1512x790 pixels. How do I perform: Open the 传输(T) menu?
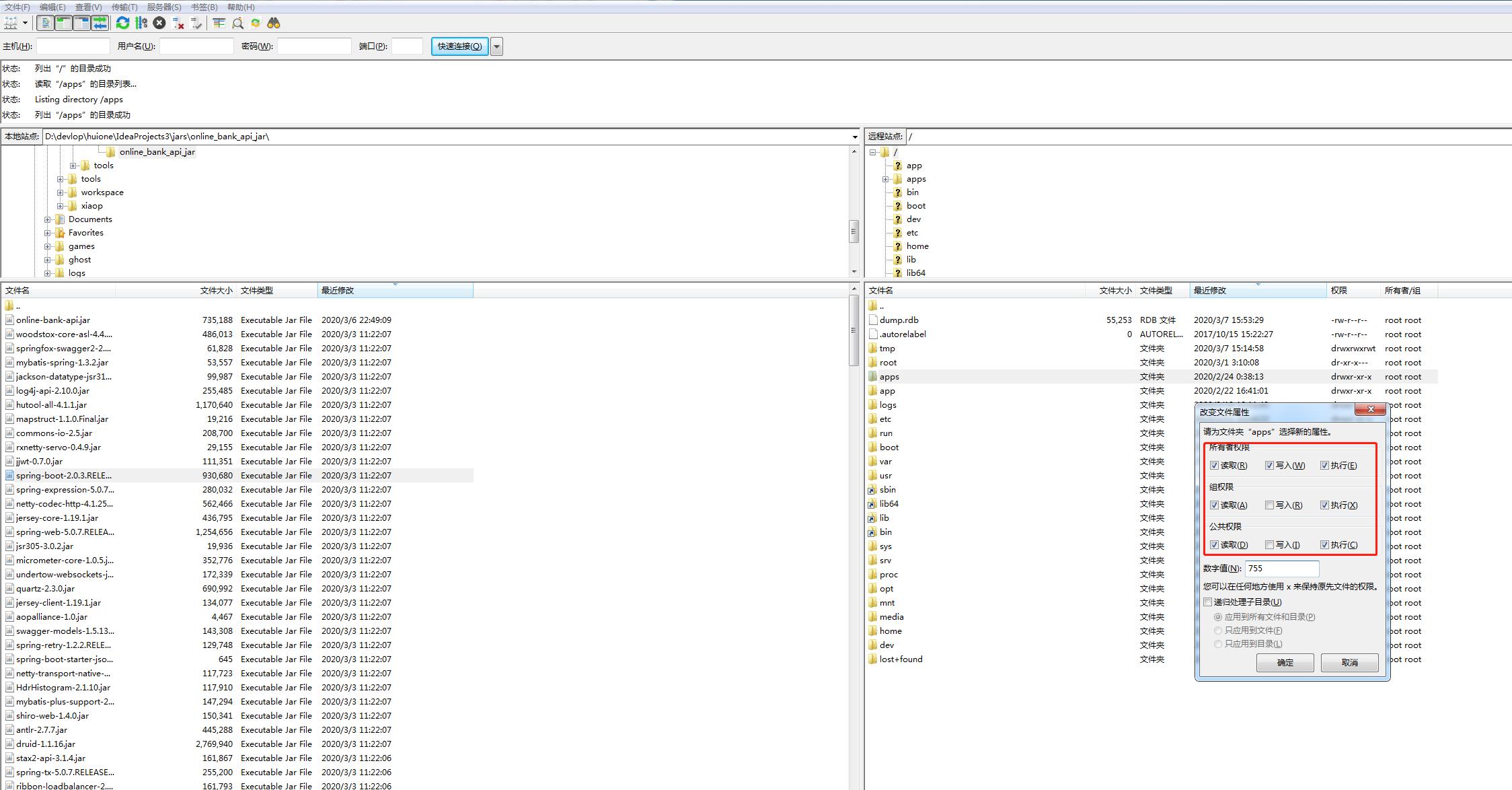click(x=123, y=7)
